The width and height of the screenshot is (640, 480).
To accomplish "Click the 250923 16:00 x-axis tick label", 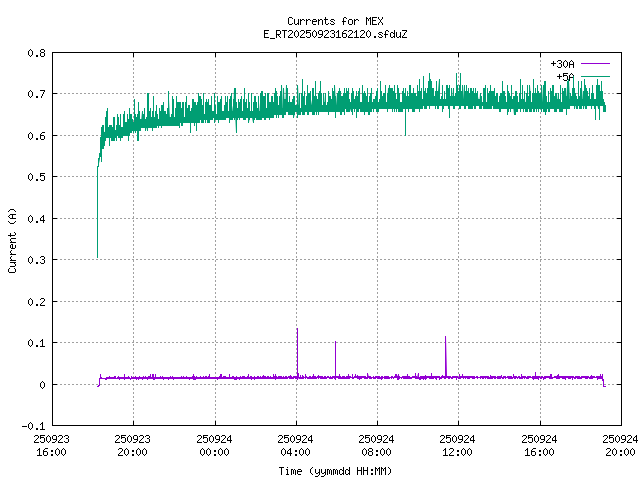I will pyautogui.click(x=51, y=445).
